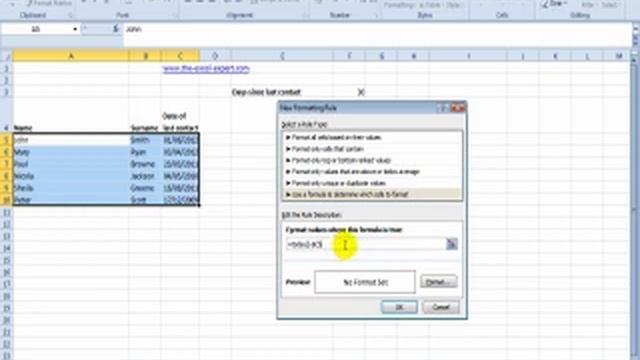Click the collapse dialog range selector icon
The height and width of the screenshot is (360, 640).
[451, 244]
